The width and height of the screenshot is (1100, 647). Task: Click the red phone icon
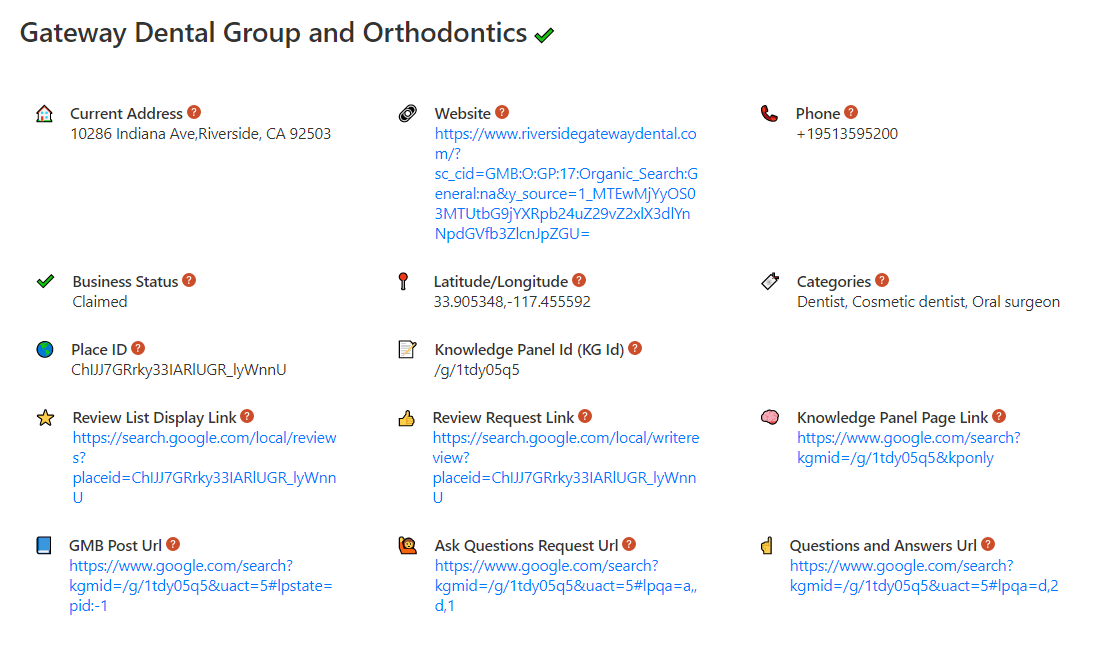click(x=769, y=114)
